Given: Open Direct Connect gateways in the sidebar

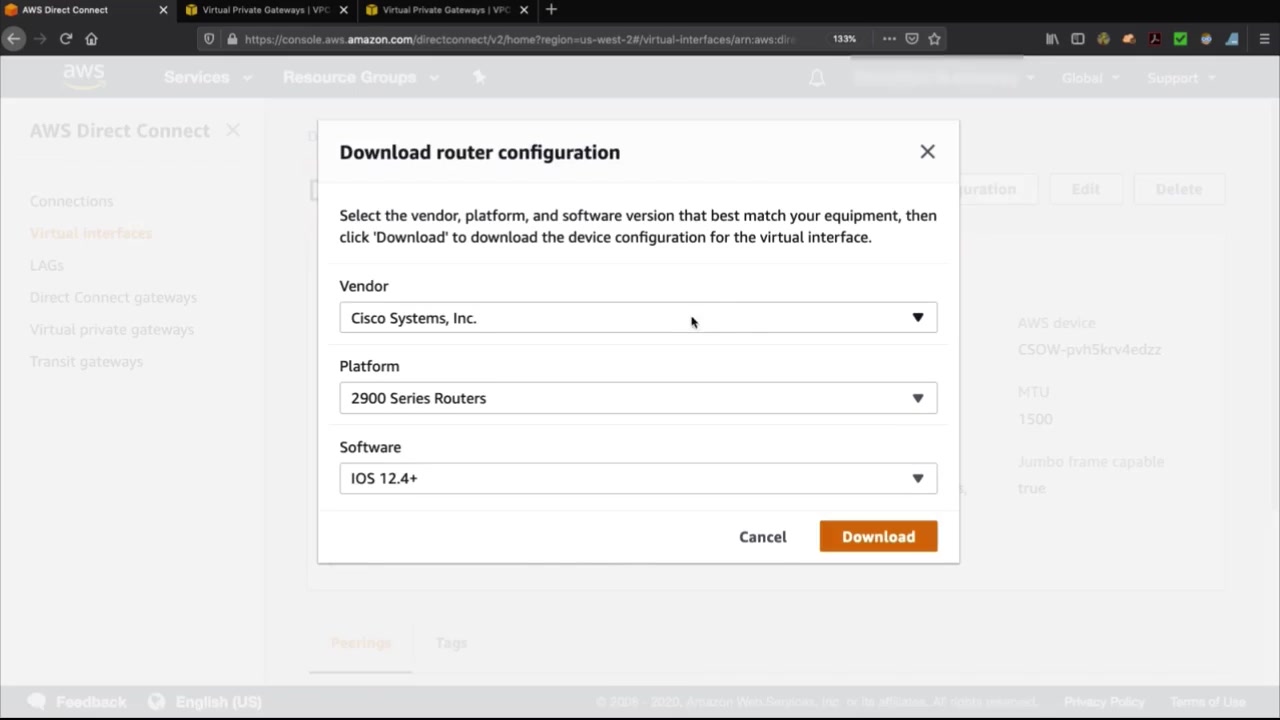Looking at the screenshot, I should coord(113,297).
